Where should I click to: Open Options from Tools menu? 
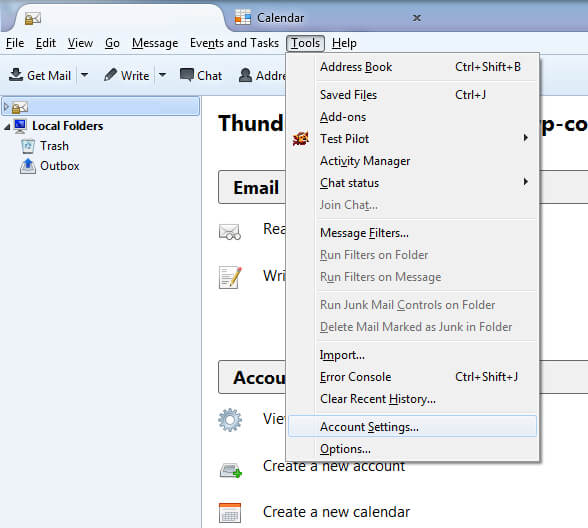click(x=412, y=448)
